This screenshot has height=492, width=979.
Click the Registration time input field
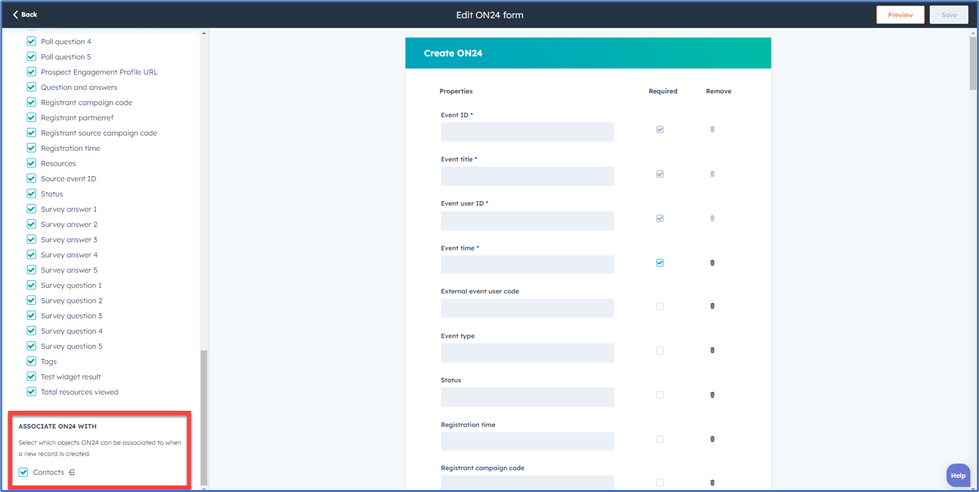pos(527,441)
